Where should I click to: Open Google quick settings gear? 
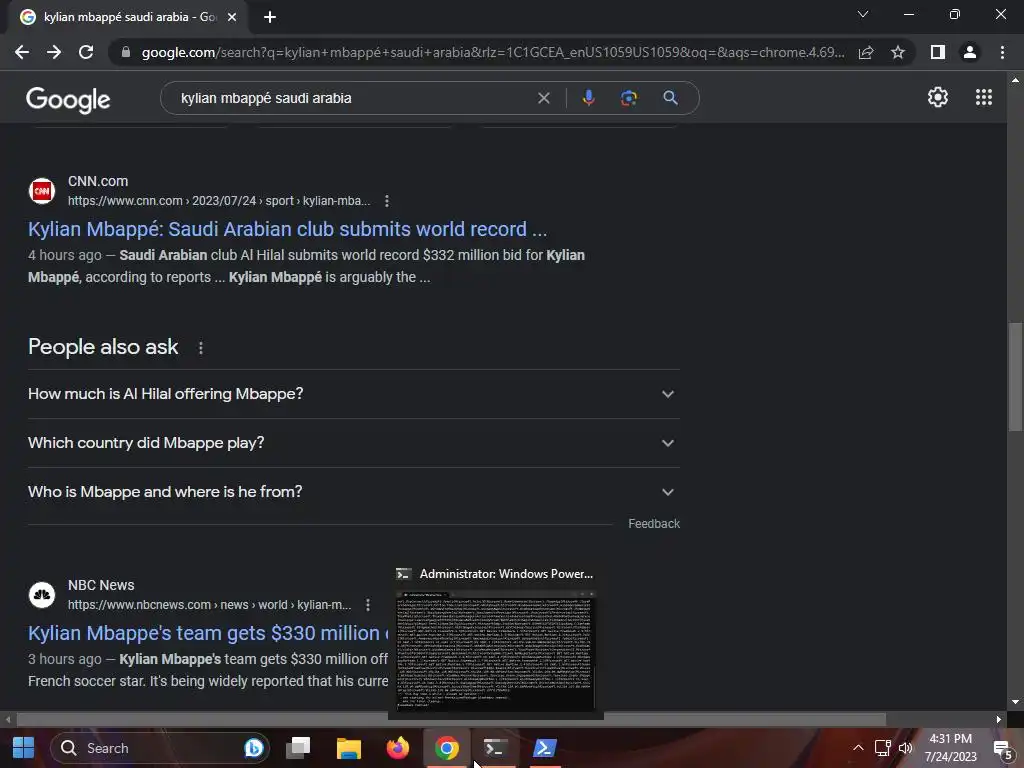point(938,97)
